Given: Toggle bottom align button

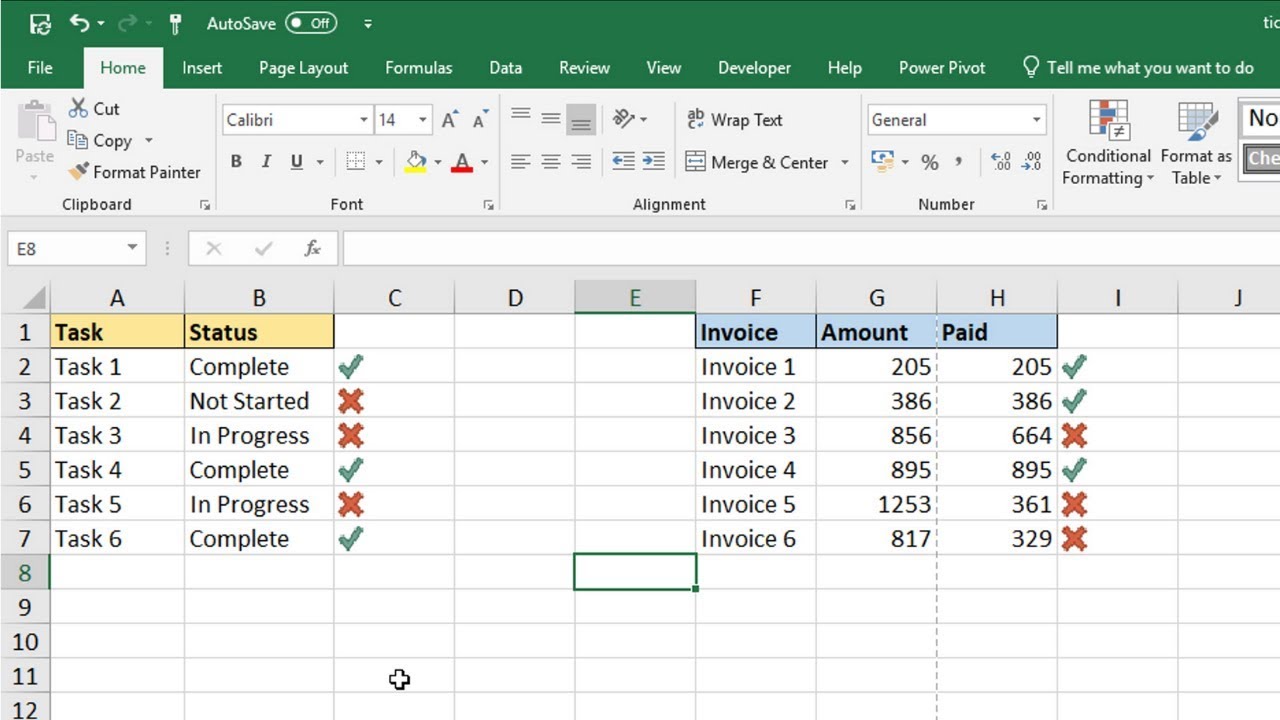Looking at the screenshot, I should [x=580, y=119].
